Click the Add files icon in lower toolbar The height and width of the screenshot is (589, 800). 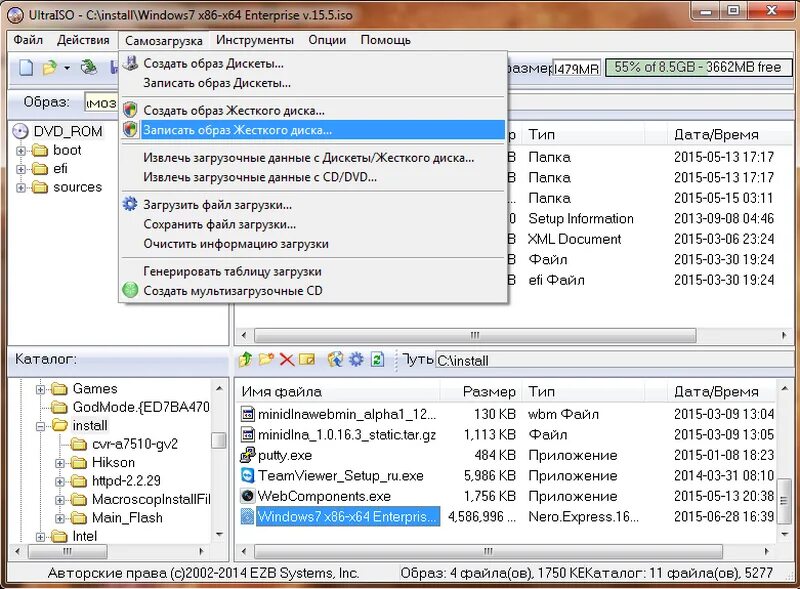pyautogui.click(x=335, y=359)
